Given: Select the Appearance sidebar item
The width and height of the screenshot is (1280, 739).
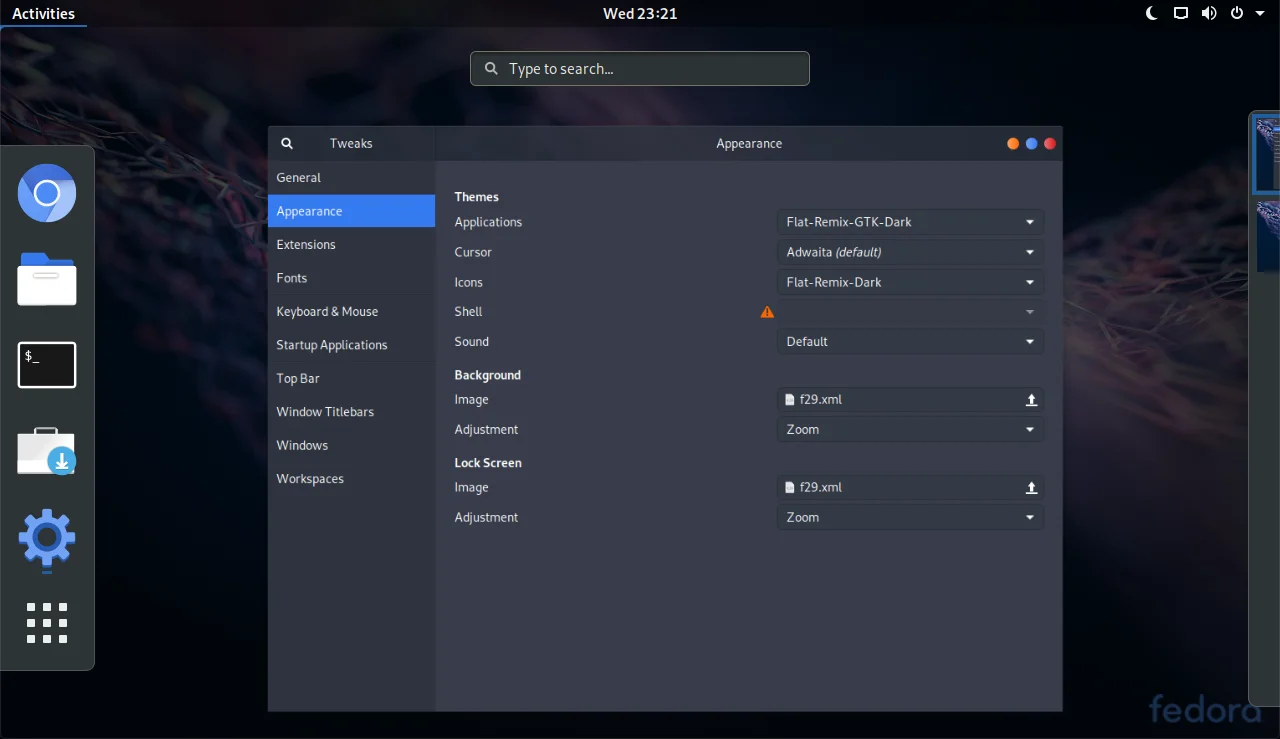Looking at the screenshot, I should point(351,211).
